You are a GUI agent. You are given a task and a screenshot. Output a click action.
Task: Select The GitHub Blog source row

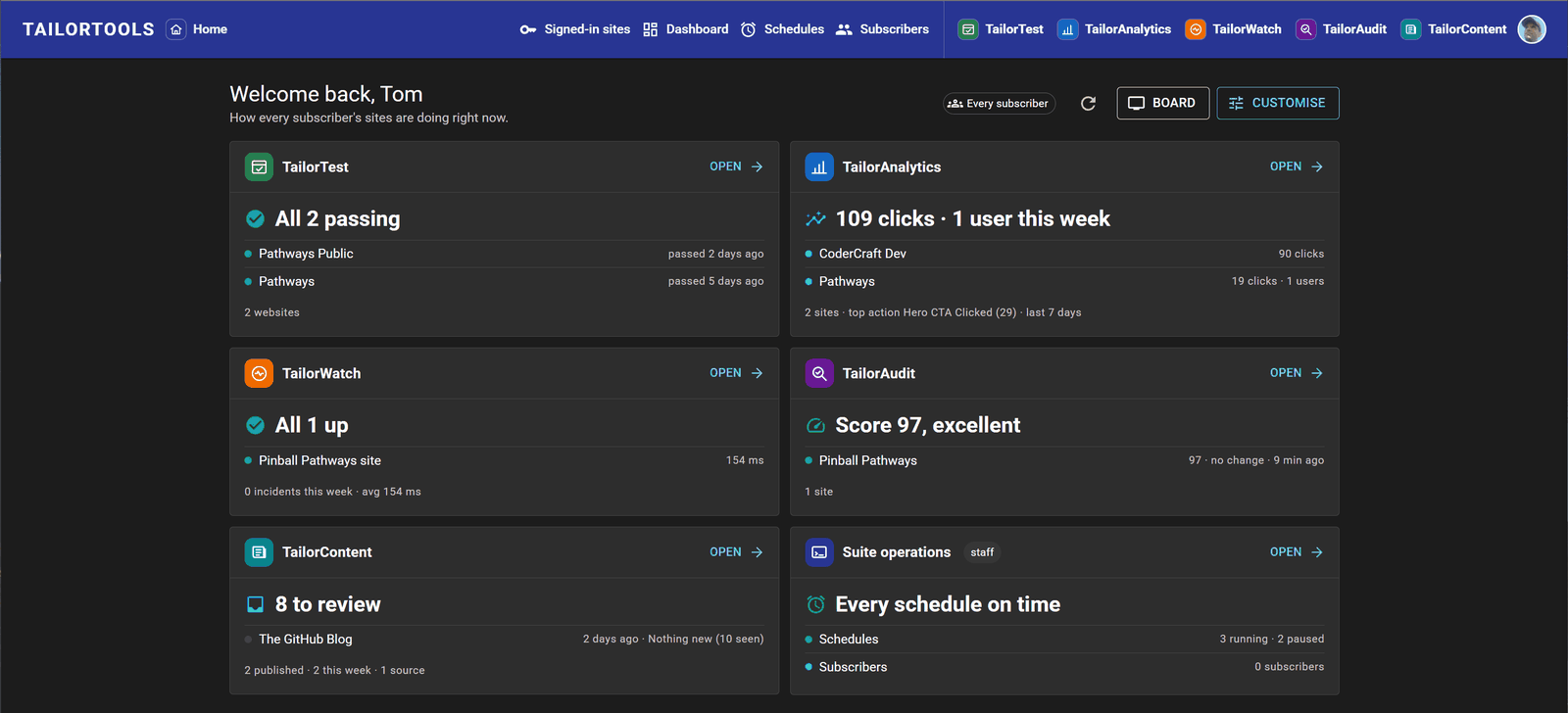point(504,639)
